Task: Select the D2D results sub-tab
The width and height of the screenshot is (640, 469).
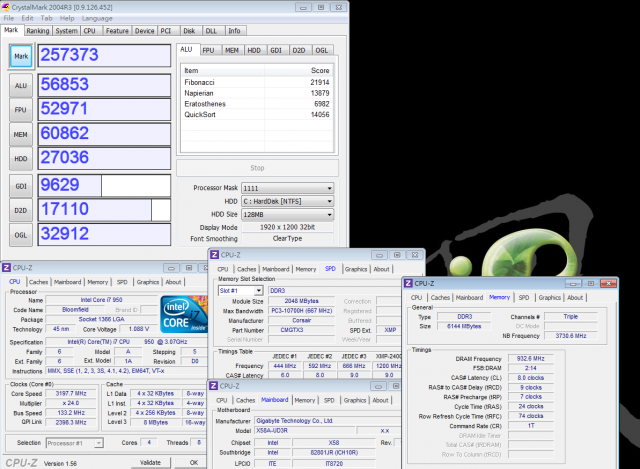Action: pyautogui.click(x=299, y=50)
